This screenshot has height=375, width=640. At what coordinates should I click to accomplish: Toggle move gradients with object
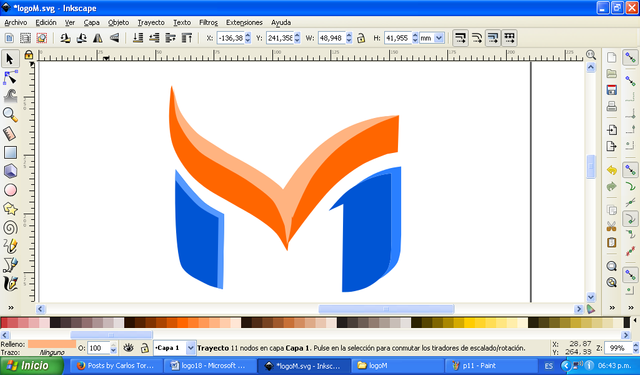[x=493, y=38]
